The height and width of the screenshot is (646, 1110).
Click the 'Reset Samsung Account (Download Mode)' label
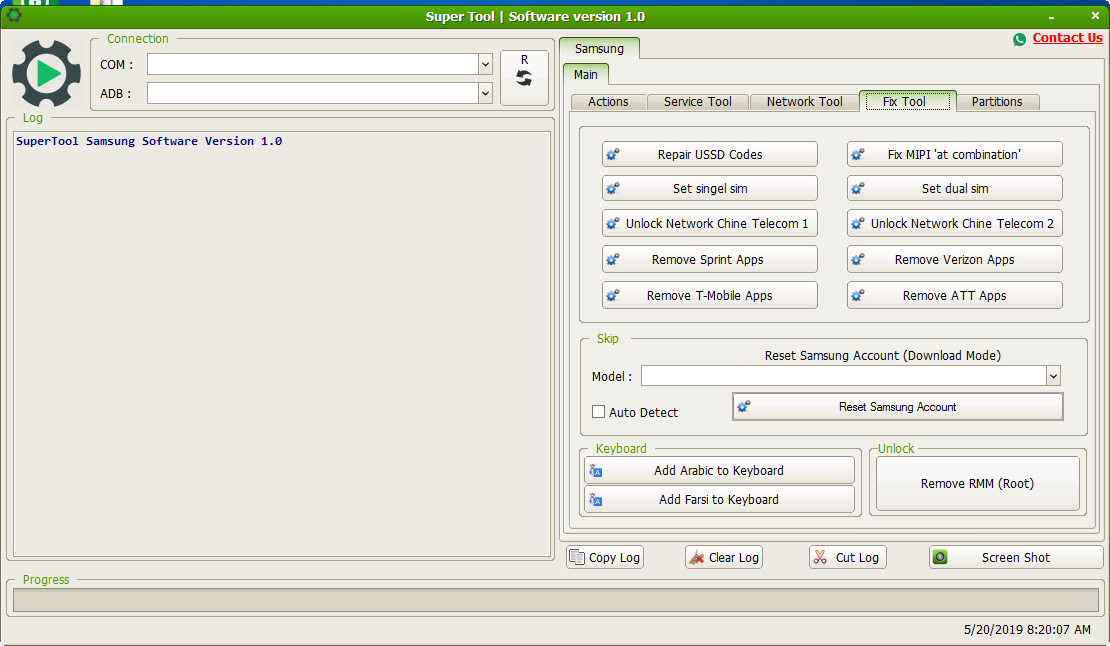(x=883, y=355)
